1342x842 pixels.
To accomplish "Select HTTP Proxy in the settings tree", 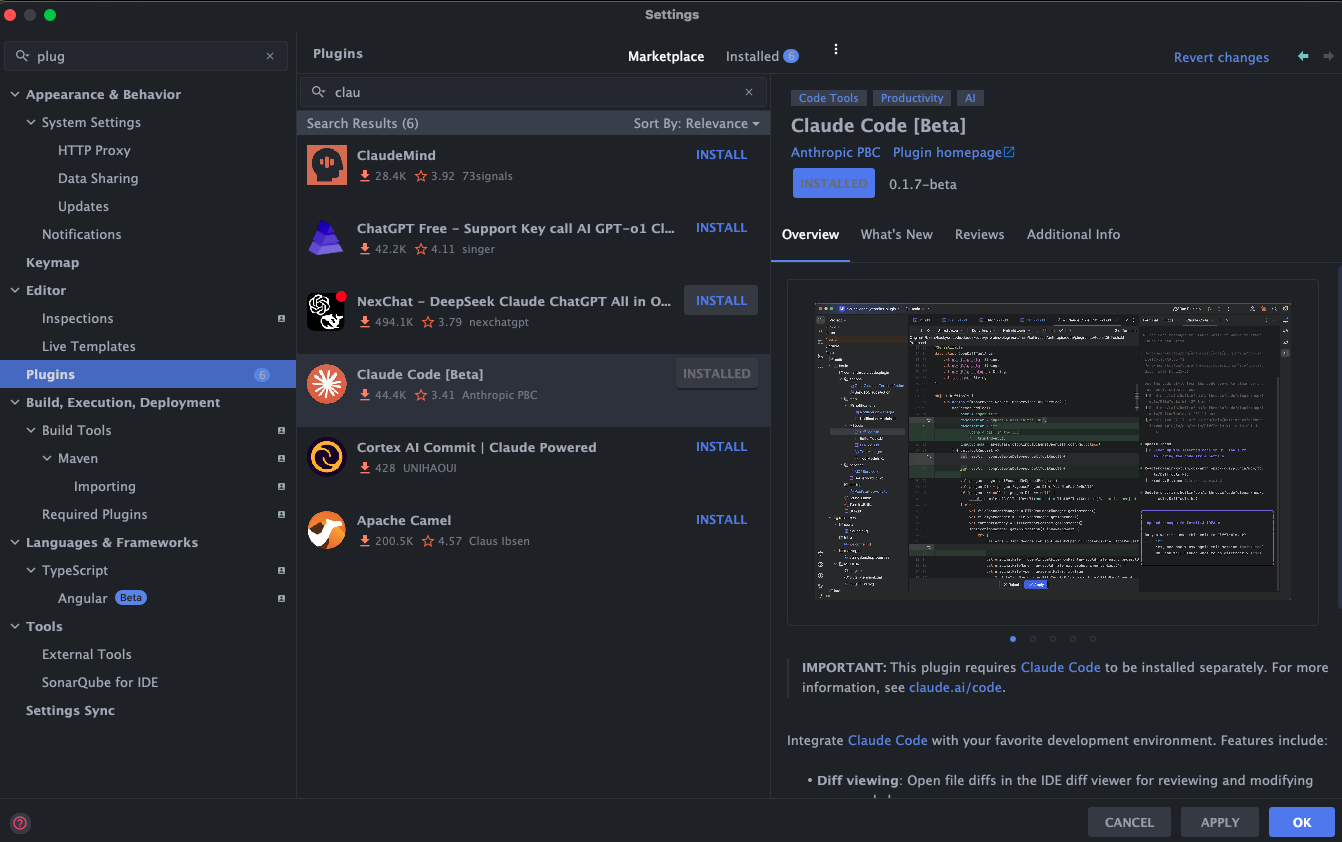I will click(94, 151).
